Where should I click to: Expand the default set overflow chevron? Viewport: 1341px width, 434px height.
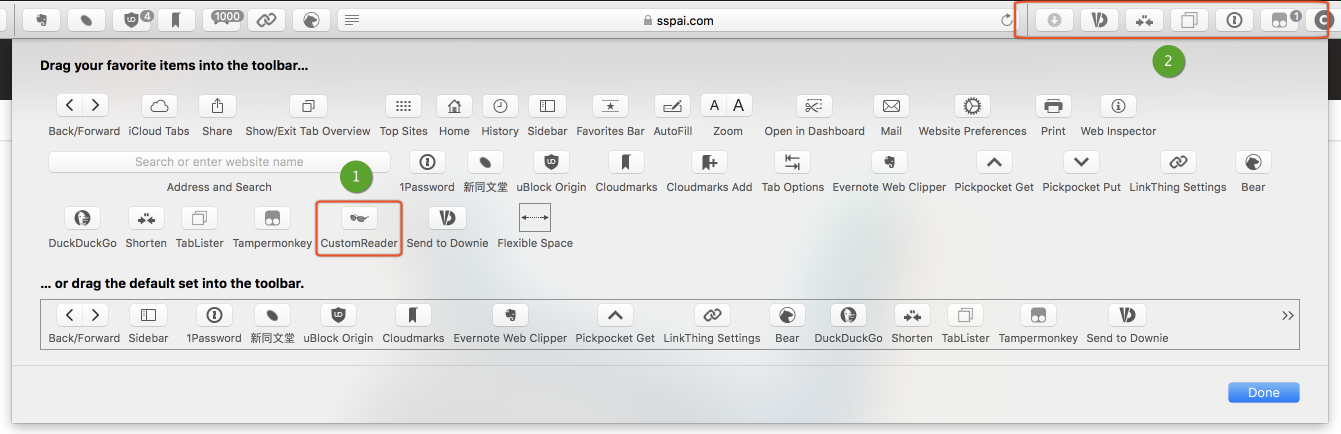[1287, 315]
